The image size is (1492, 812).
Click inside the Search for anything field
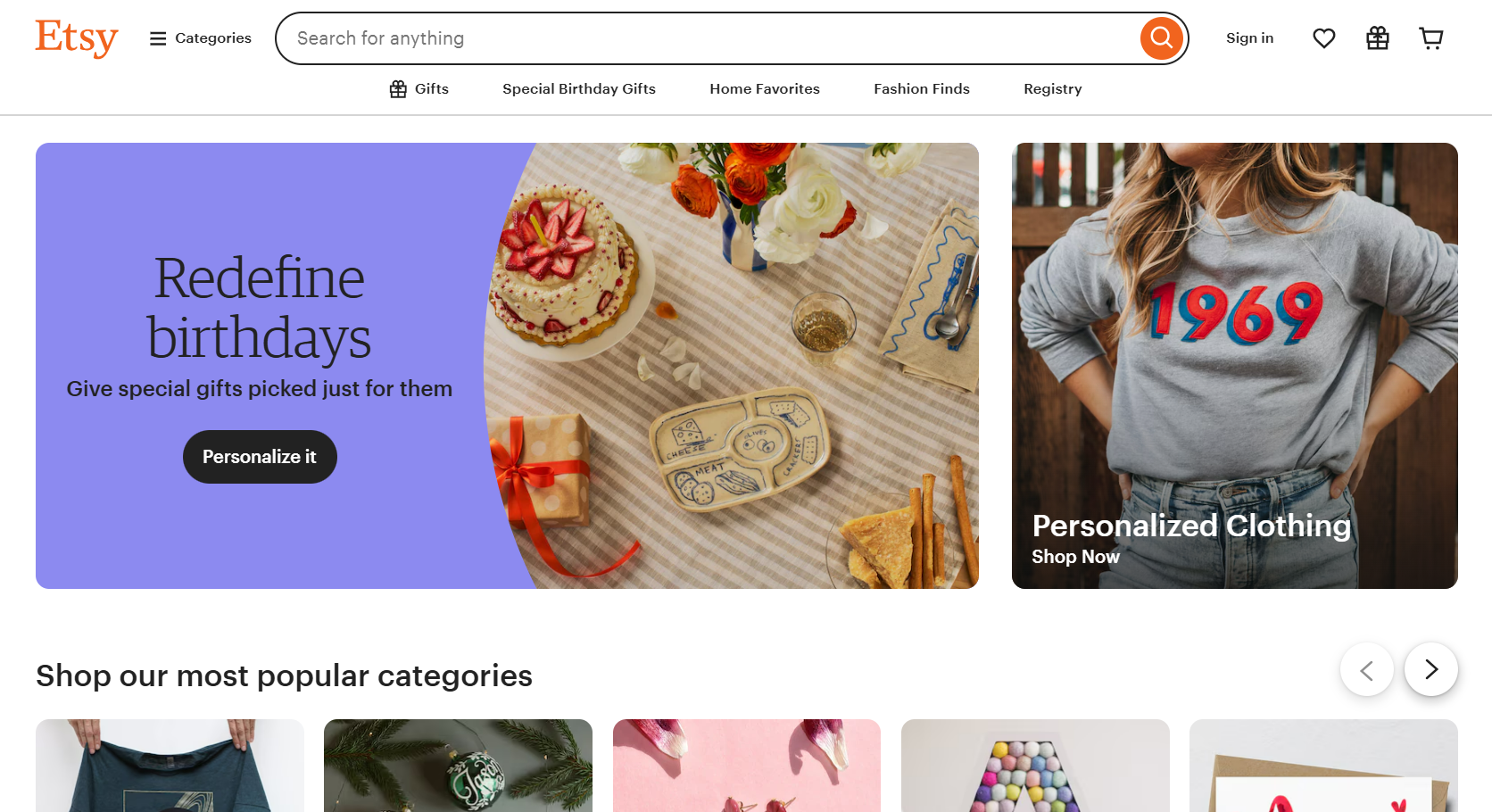click(625, 37)
